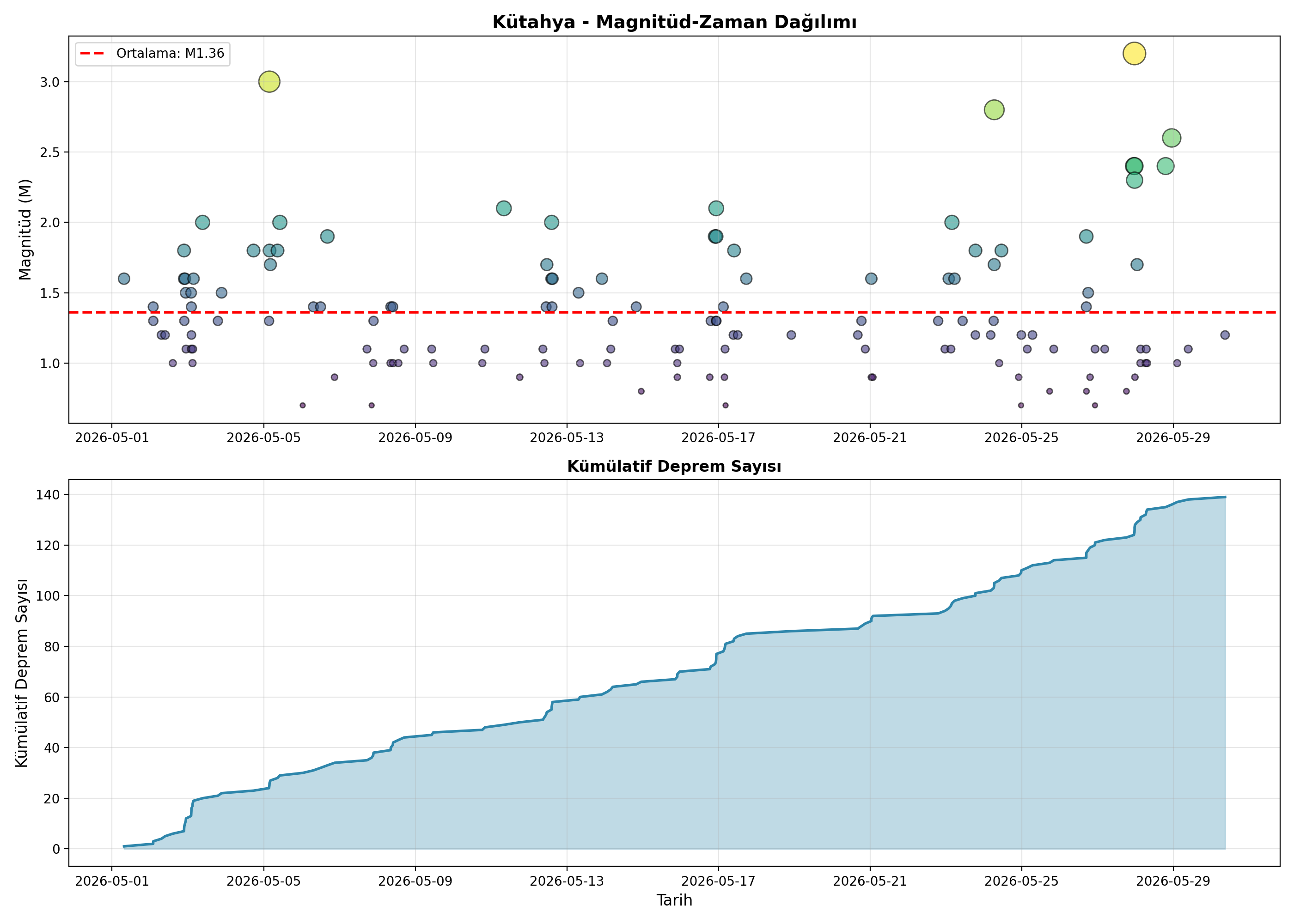Click the "2.0" magnitude tick label
Screen dimensions: 1294x924
pos(49,223)
